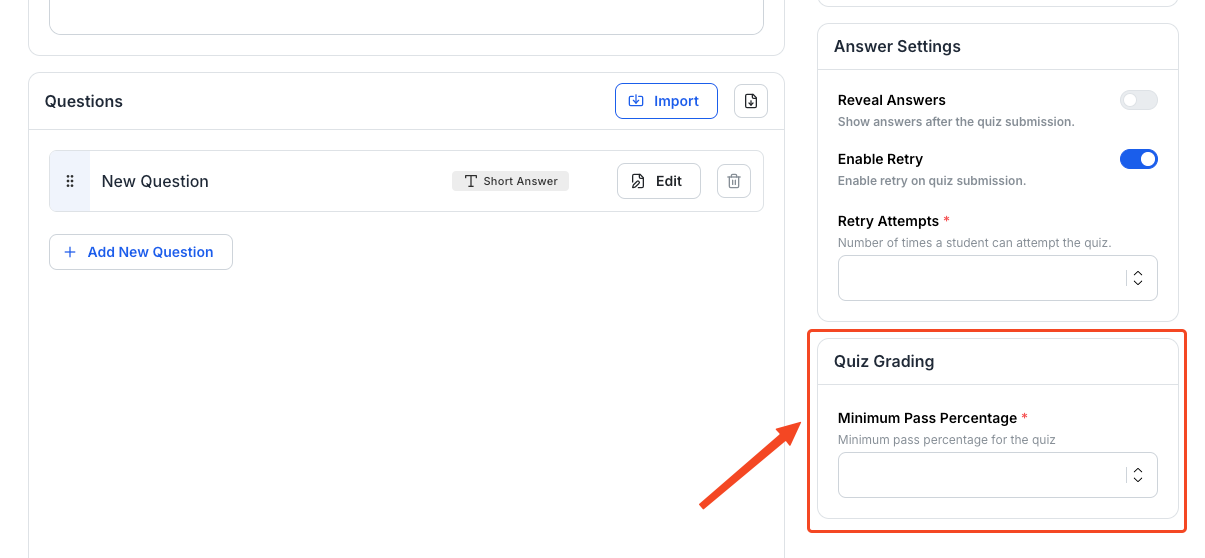Image resolution: width=1205 pixels, height=558 pixels.
Task: Click the Questions section heading
Action: click(x=84, y=101)
